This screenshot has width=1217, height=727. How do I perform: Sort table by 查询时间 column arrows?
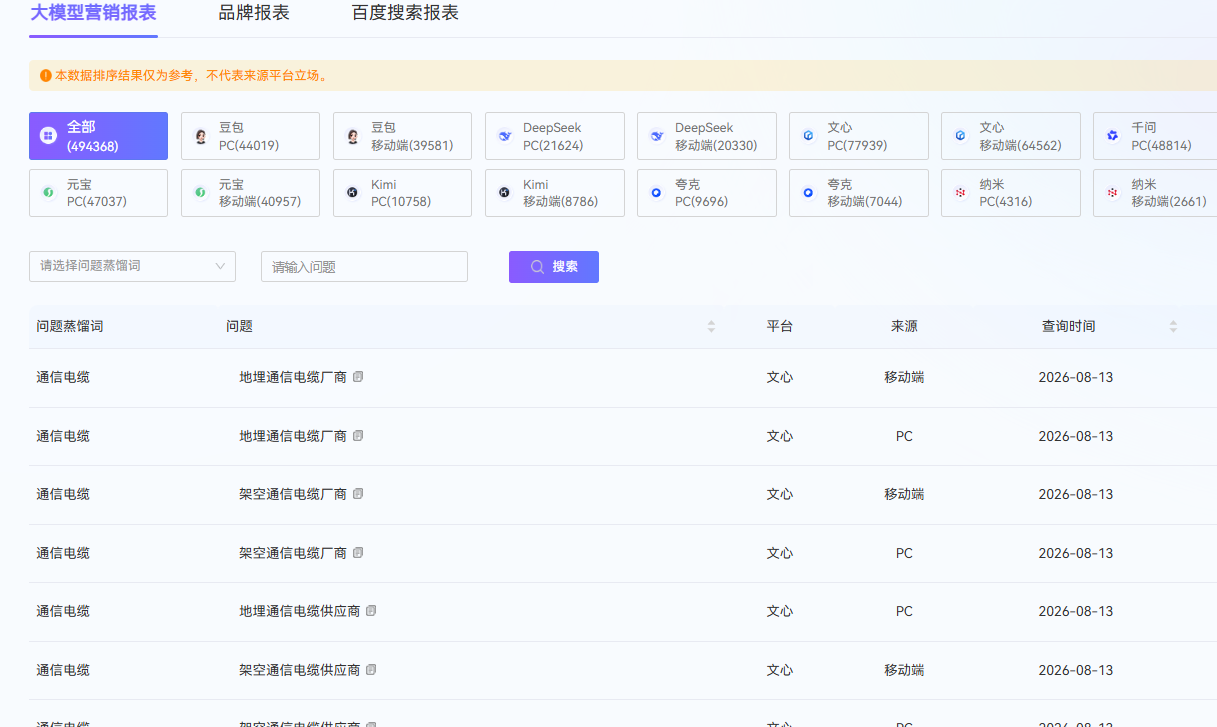pyautogui.click(x=1173, y=326)
